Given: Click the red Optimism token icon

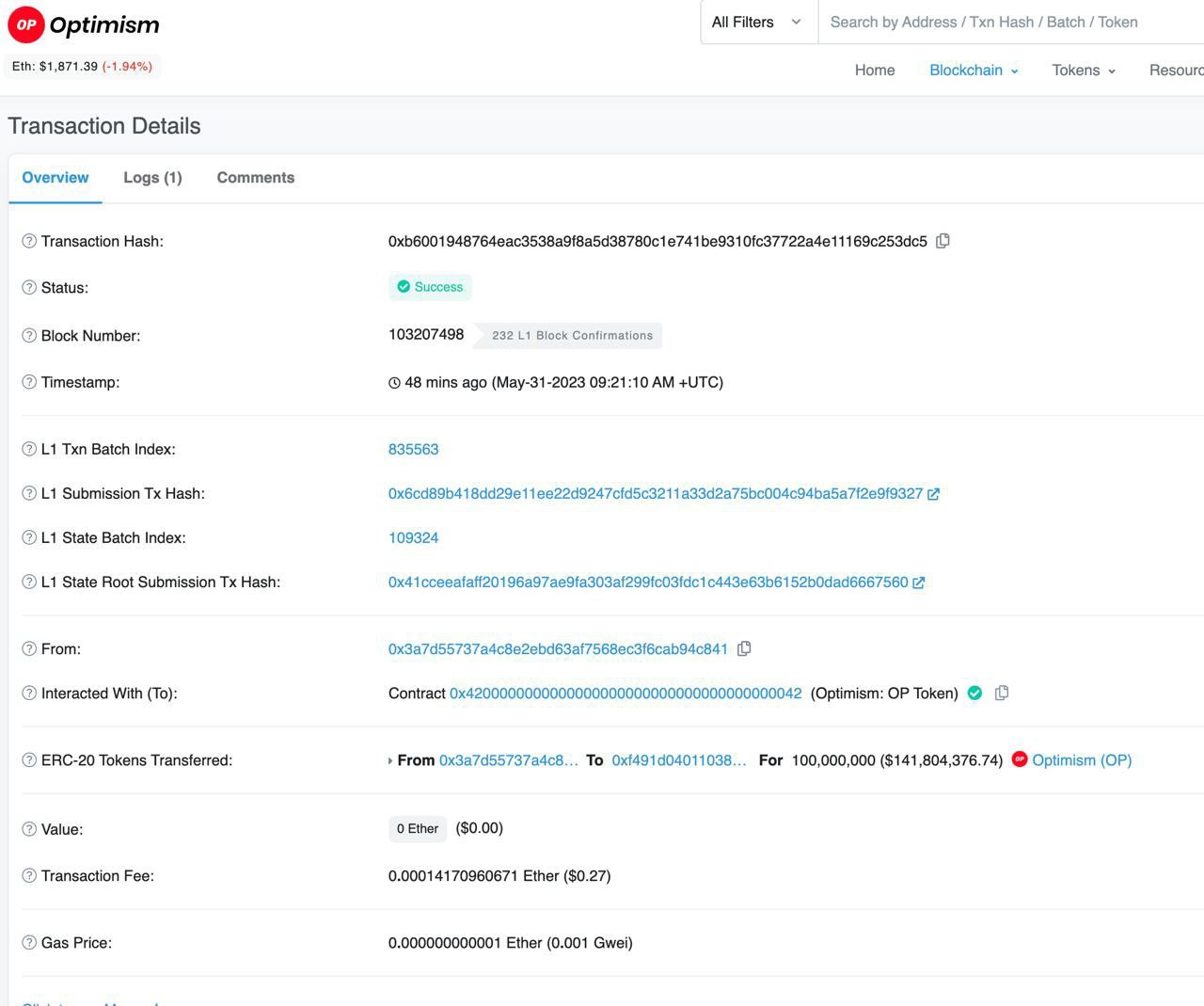Looking at the screenshot, I should [1020, 758].
